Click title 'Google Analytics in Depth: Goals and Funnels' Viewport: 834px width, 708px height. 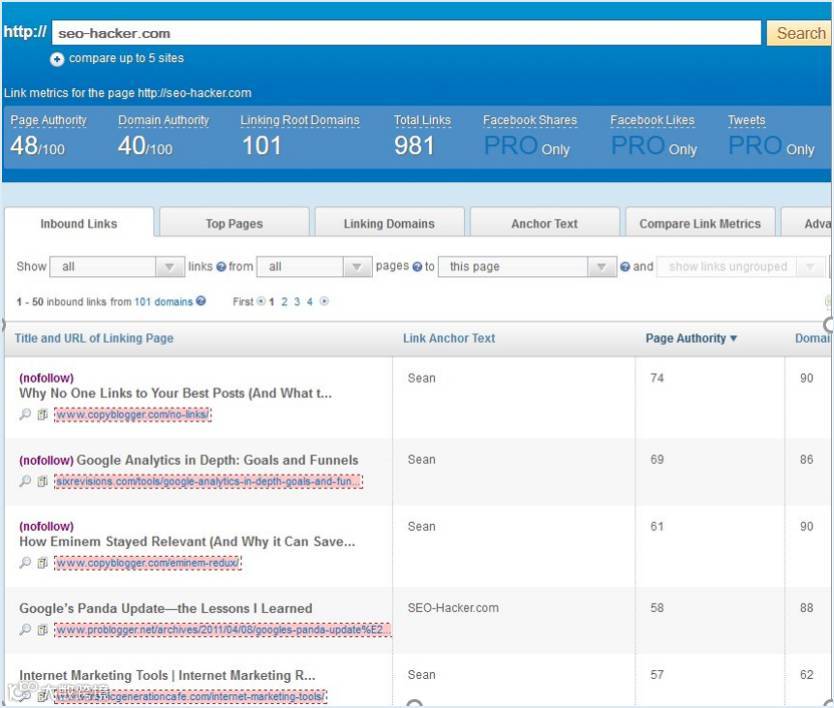click(x=218, y=461)
